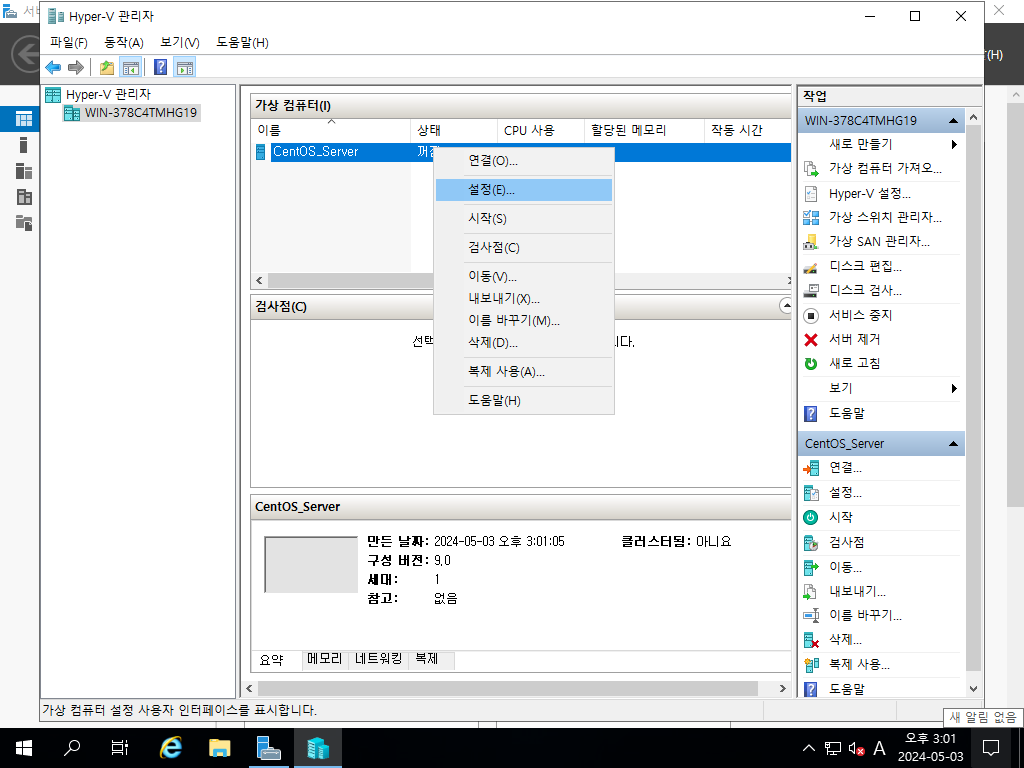
Task: Select the 요약 tab
Action: pos(272,660)
